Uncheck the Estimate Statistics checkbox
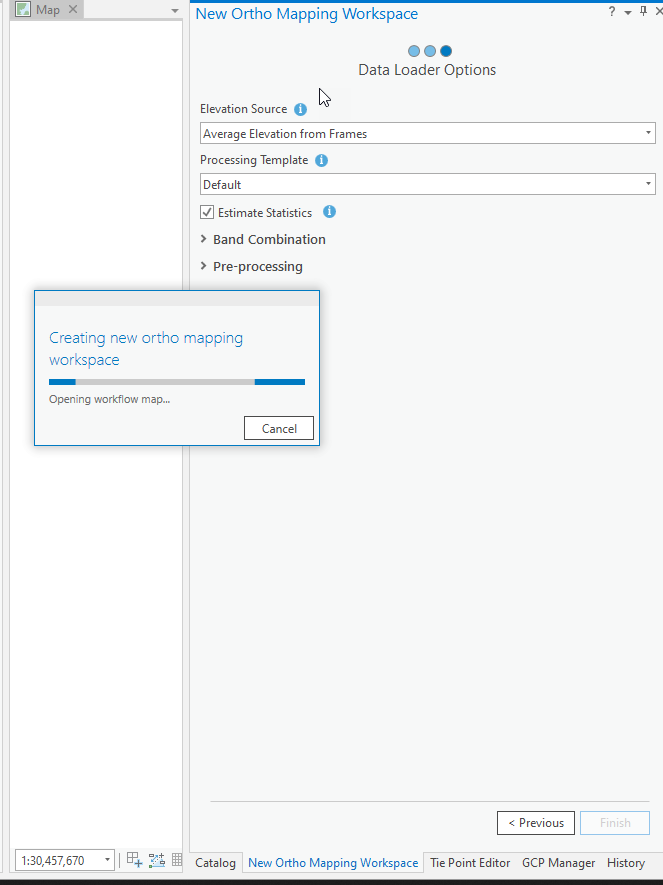663x885 pixels. point(207,213)
